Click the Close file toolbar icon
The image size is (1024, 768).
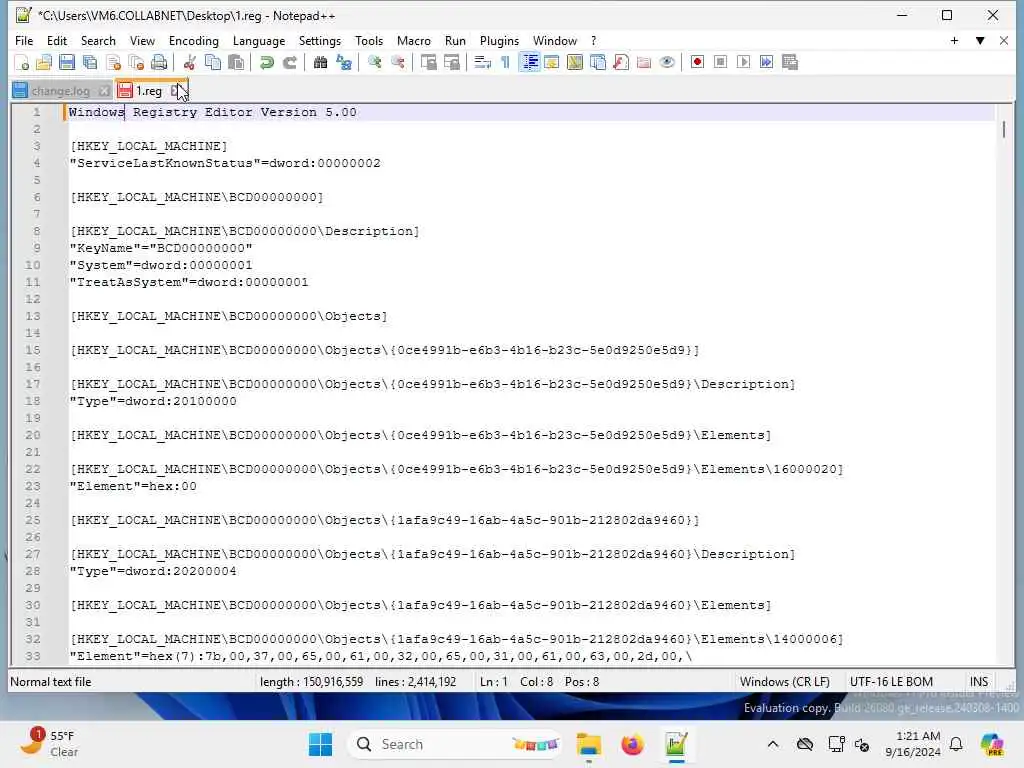click(x=113, y=62)
